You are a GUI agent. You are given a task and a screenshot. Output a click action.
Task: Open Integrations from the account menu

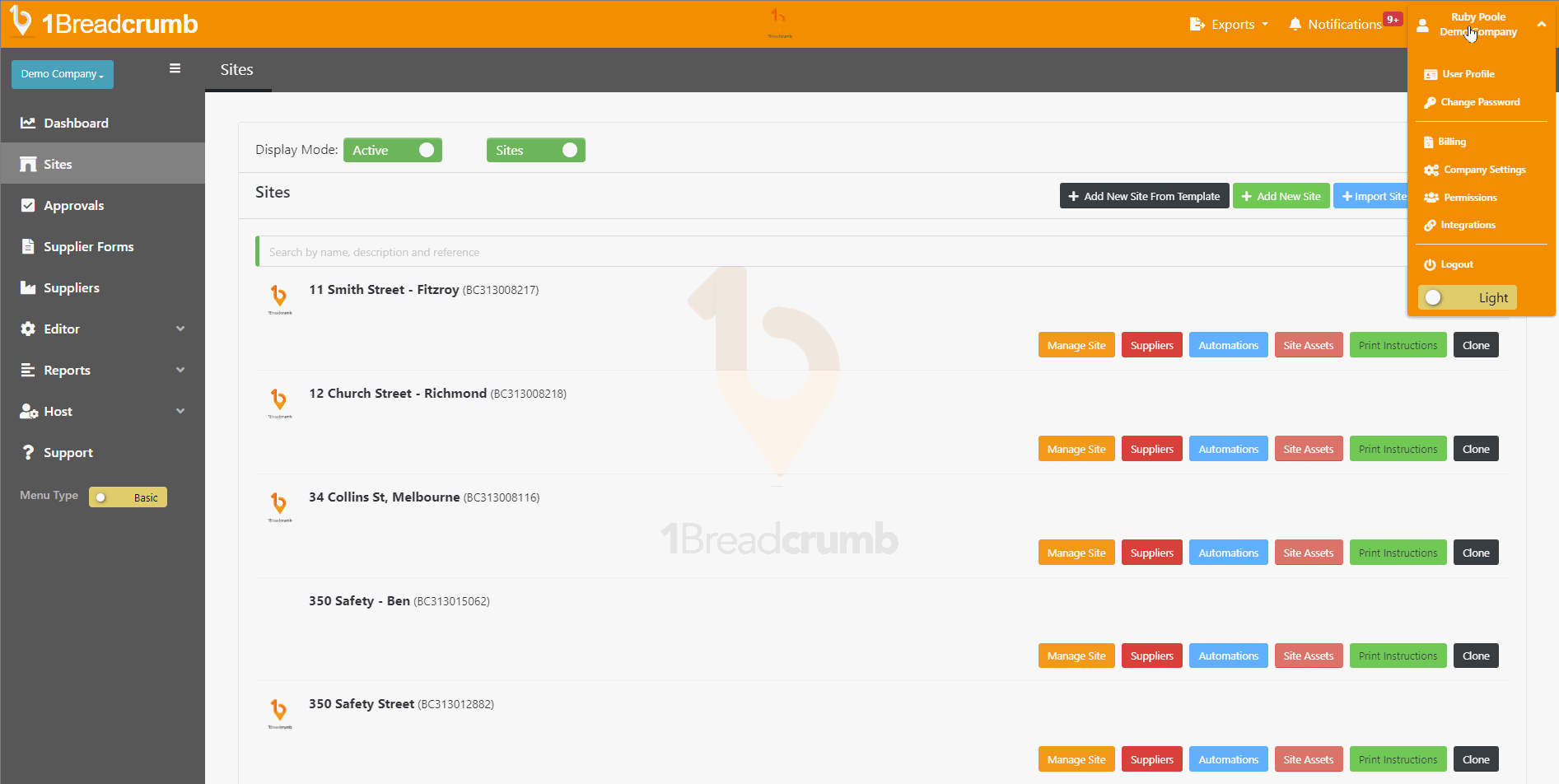point(1467,225)
